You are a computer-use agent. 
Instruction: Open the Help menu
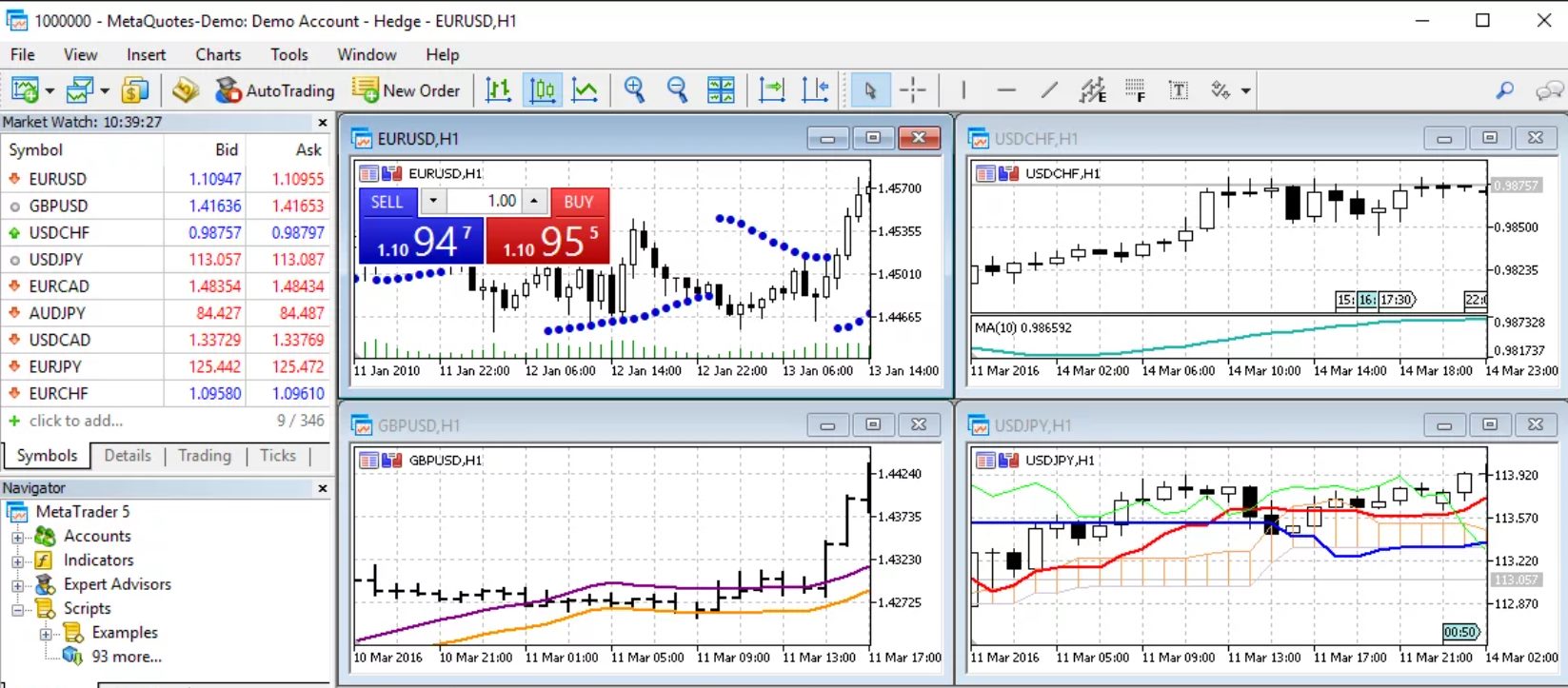(442, 54)
